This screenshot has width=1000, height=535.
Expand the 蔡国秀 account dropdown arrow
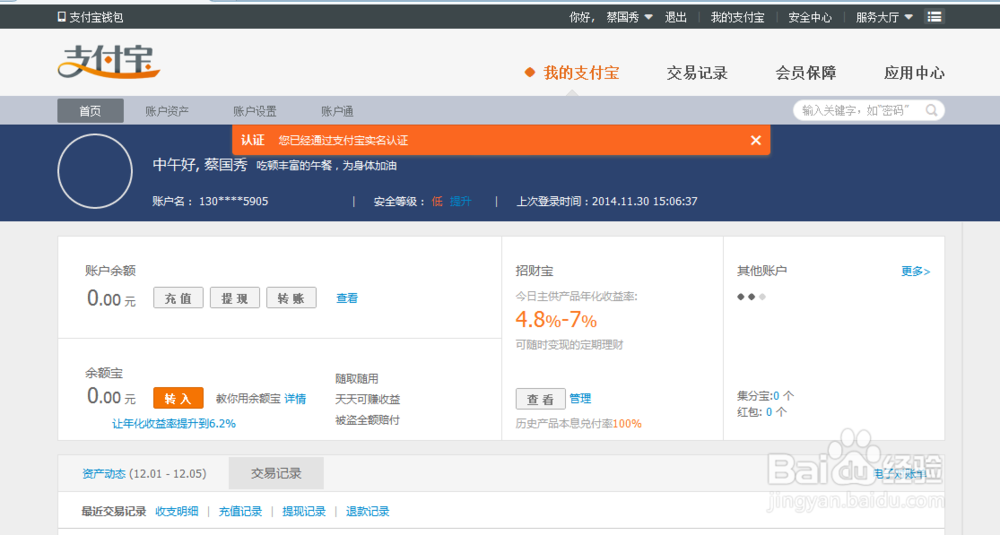pyautogui.click(x=649, y=17)
